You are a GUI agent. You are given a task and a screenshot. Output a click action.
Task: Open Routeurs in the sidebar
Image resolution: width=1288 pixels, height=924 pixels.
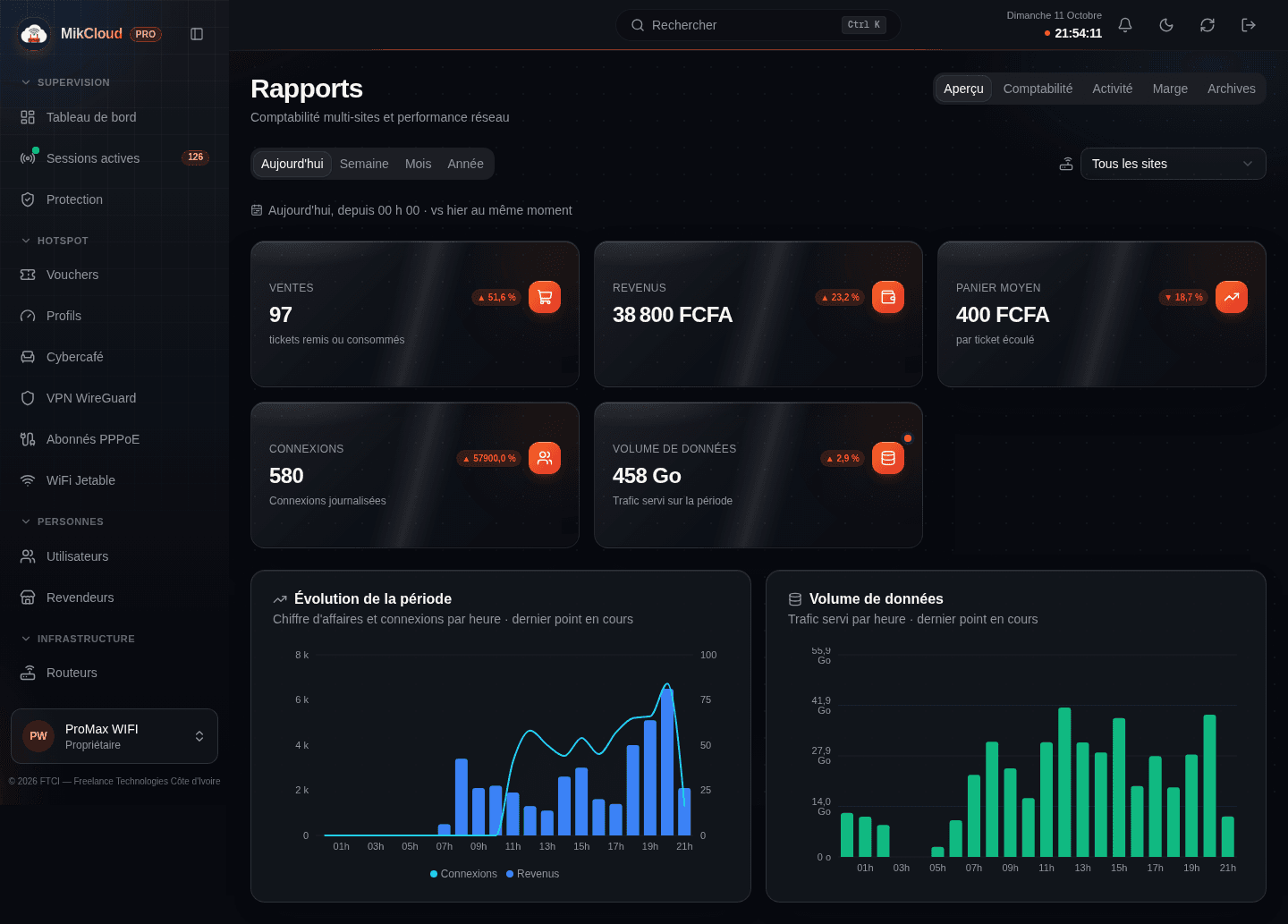coord(114,673)
